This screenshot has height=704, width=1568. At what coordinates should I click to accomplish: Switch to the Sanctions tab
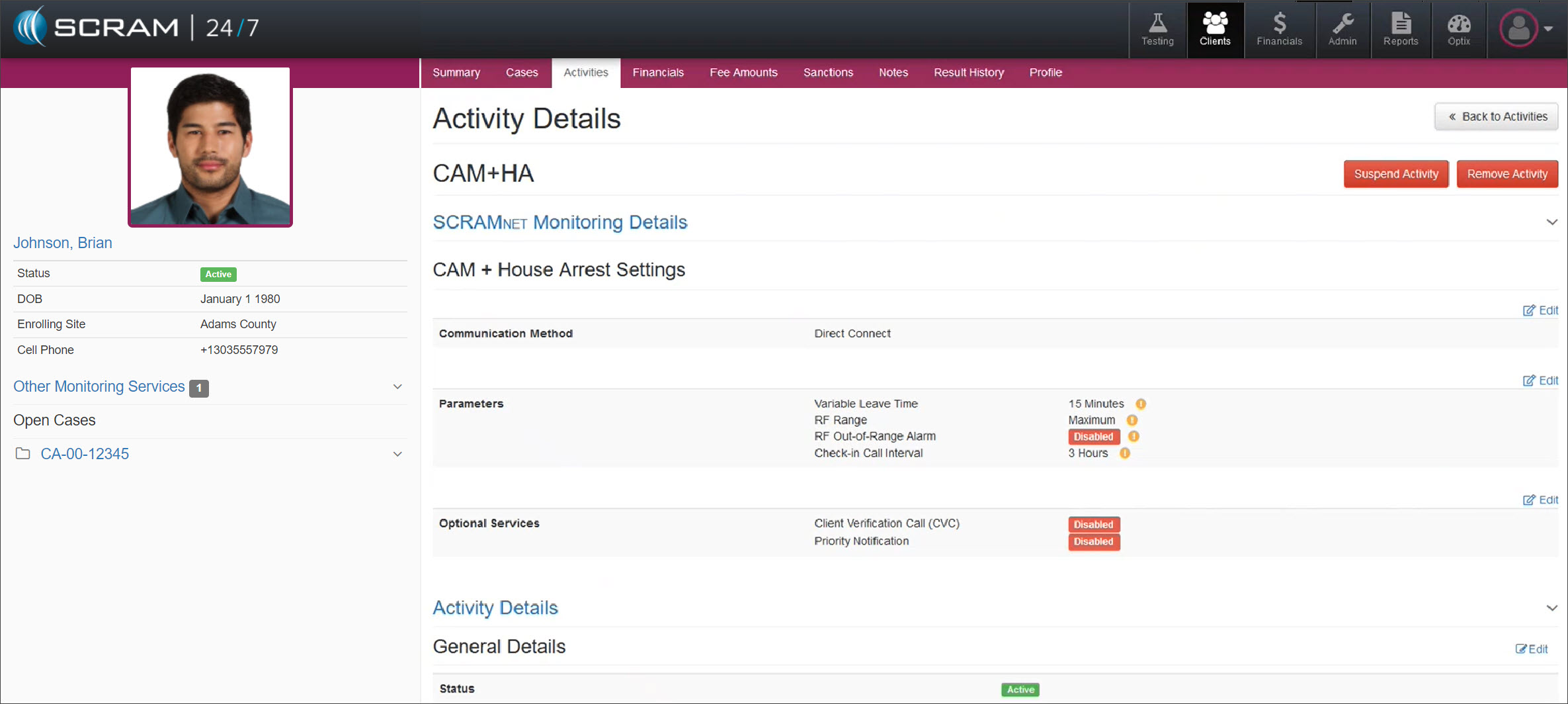pos(828,73)
